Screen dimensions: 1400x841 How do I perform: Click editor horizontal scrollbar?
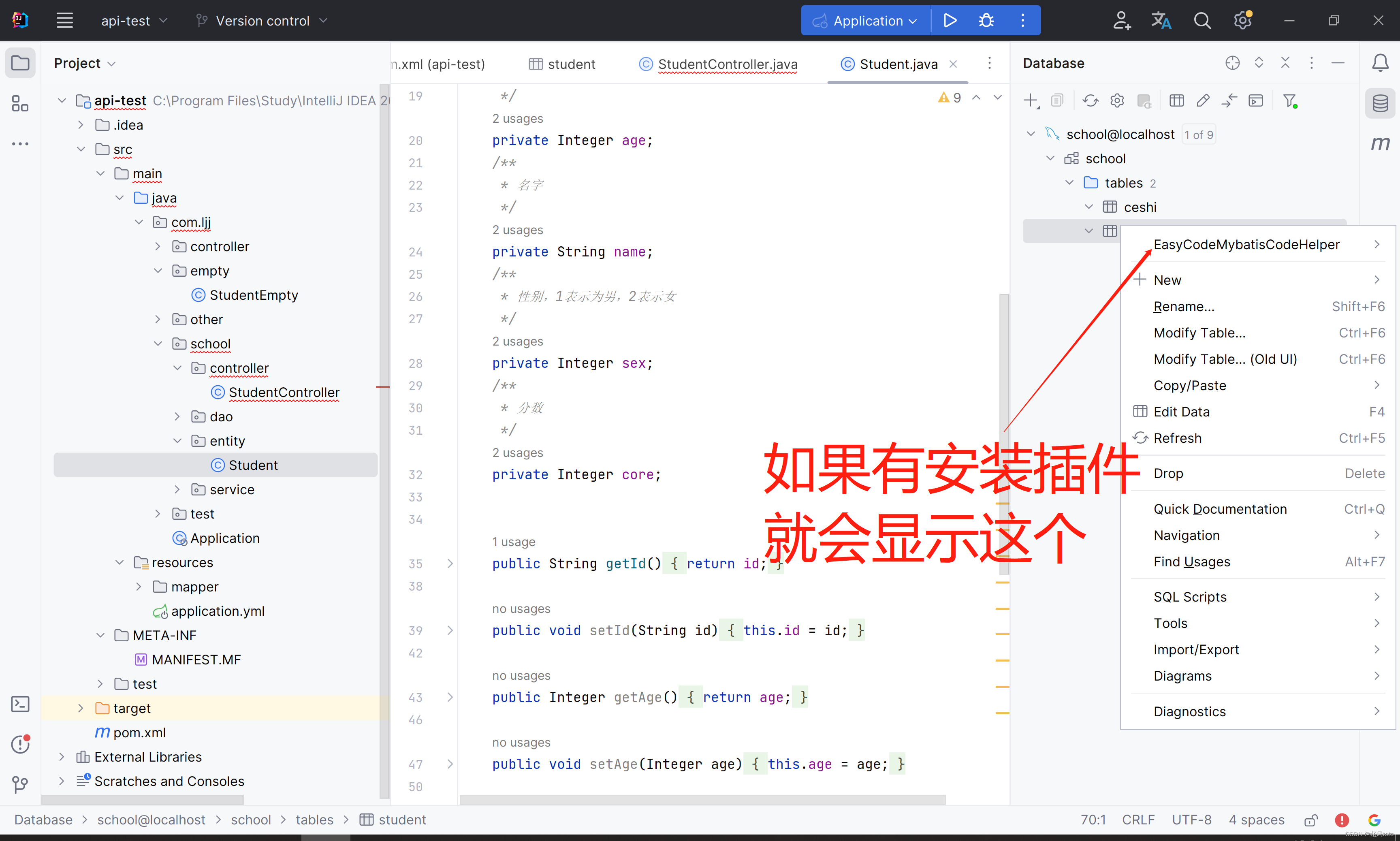pyautogui.click(x=702, y=800)
